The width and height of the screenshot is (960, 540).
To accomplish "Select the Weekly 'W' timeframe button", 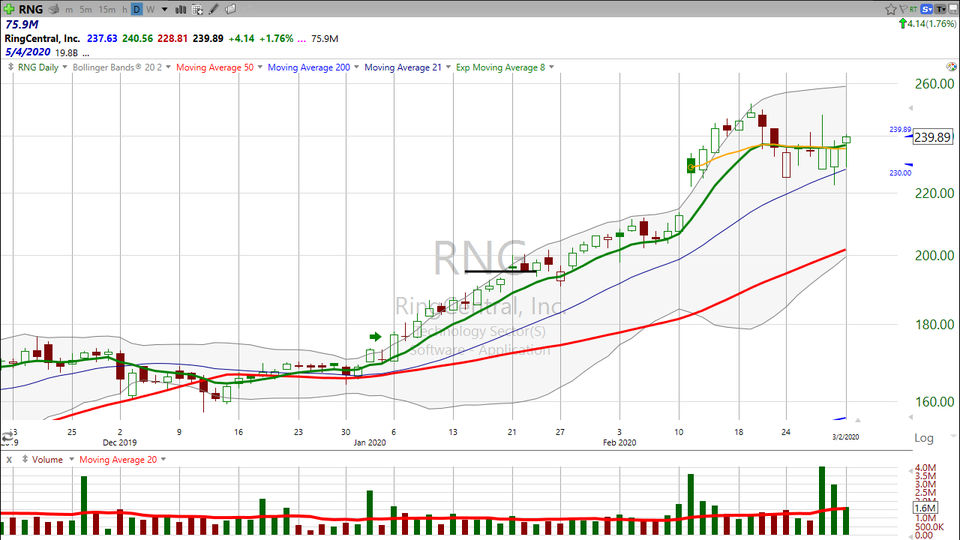I will (x=150, y=10).
